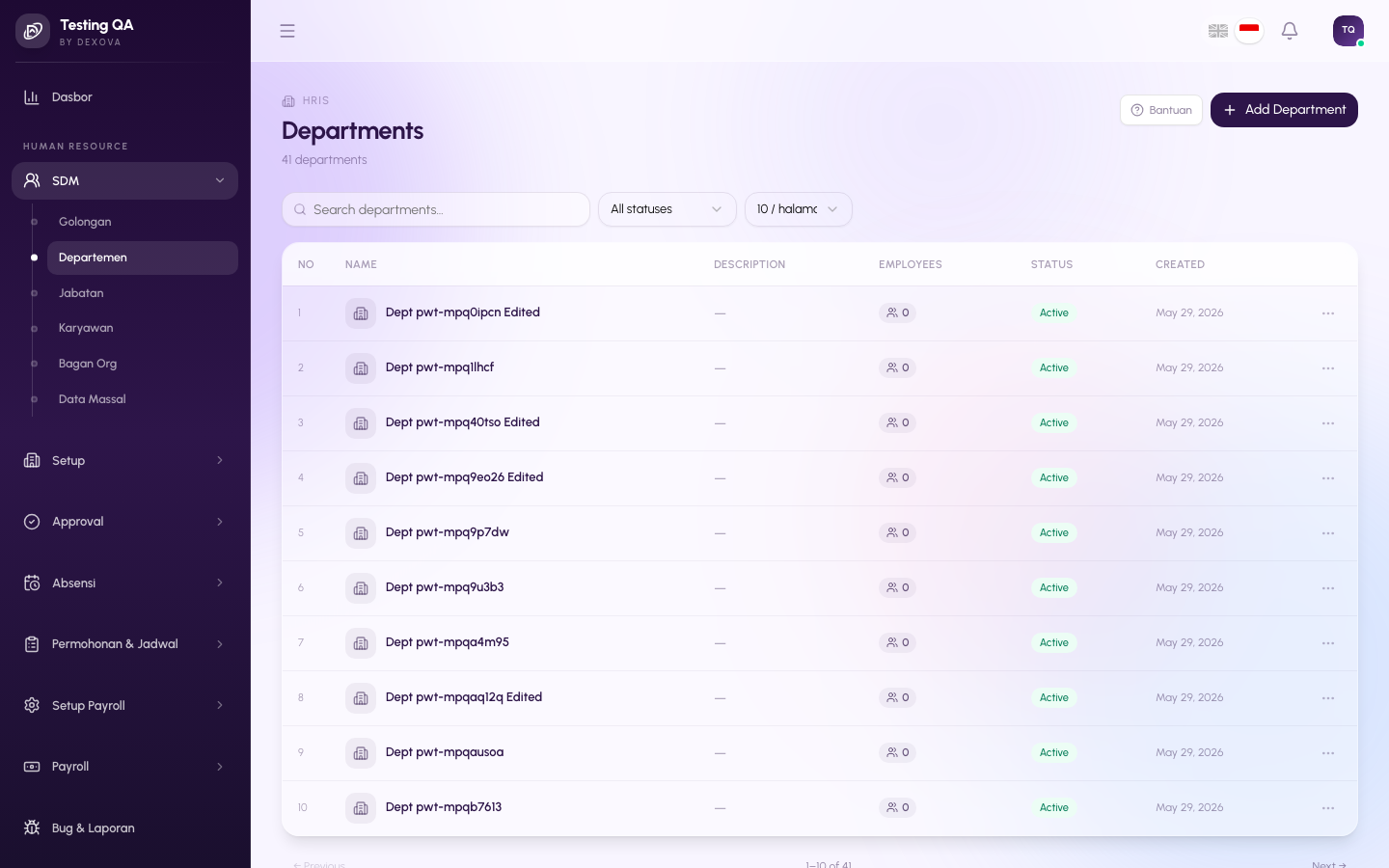The height and width of the screenshot is (868, 1389).
Task: Click Active status badge of Dept pwt-mpq40tso Edited
Action: tap(1054, 422)
